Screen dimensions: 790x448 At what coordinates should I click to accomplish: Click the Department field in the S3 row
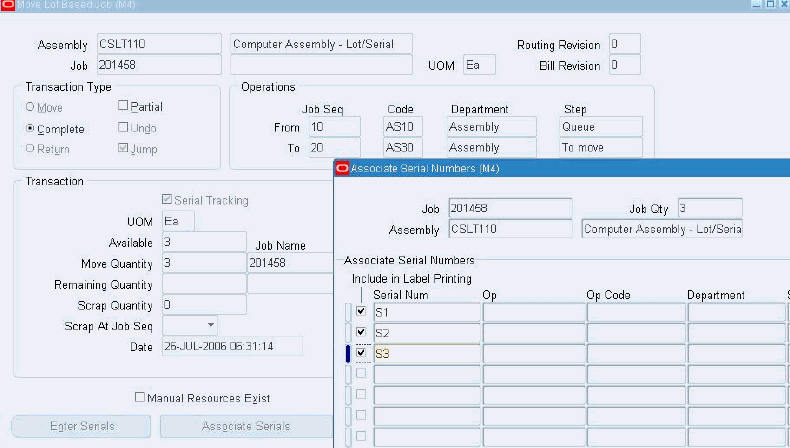(x=737, y=354)
